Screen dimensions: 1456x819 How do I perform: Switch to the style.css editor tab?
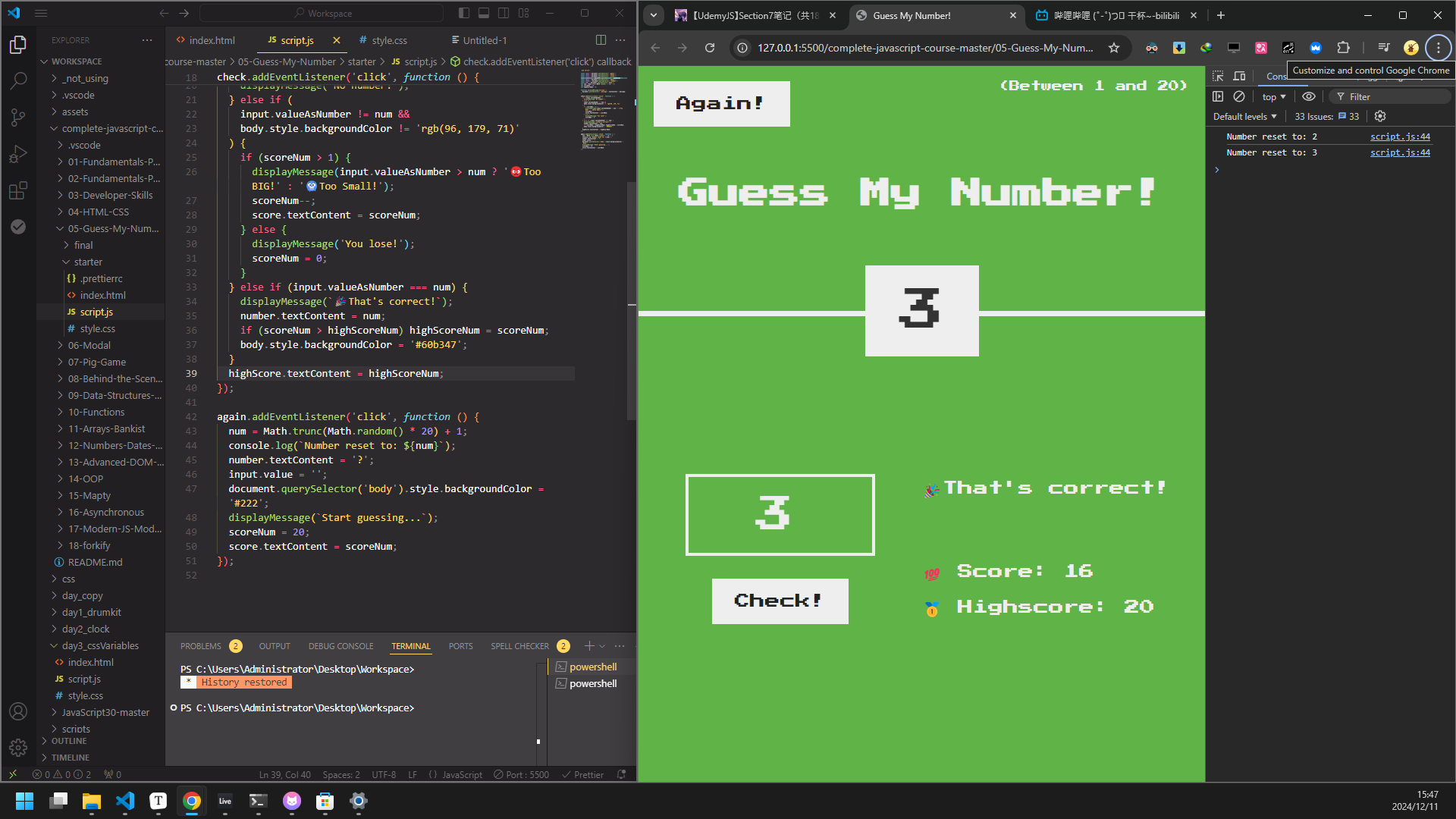pos(388,40)
